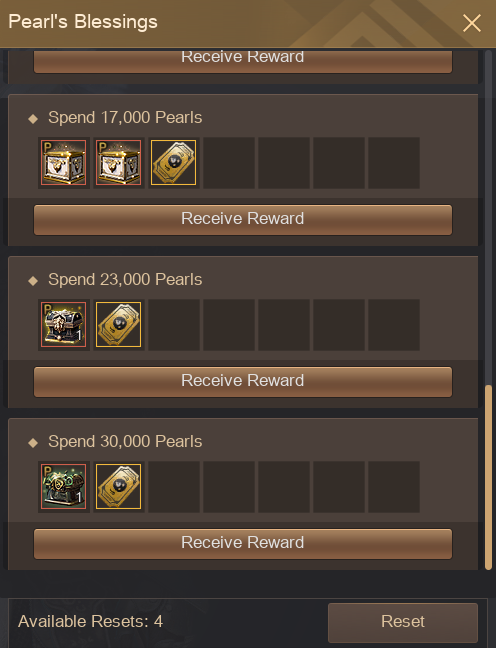496x648 pixels.
Task: Click partially visible Receive Reward button at top
Action: [x=243, y=62]
